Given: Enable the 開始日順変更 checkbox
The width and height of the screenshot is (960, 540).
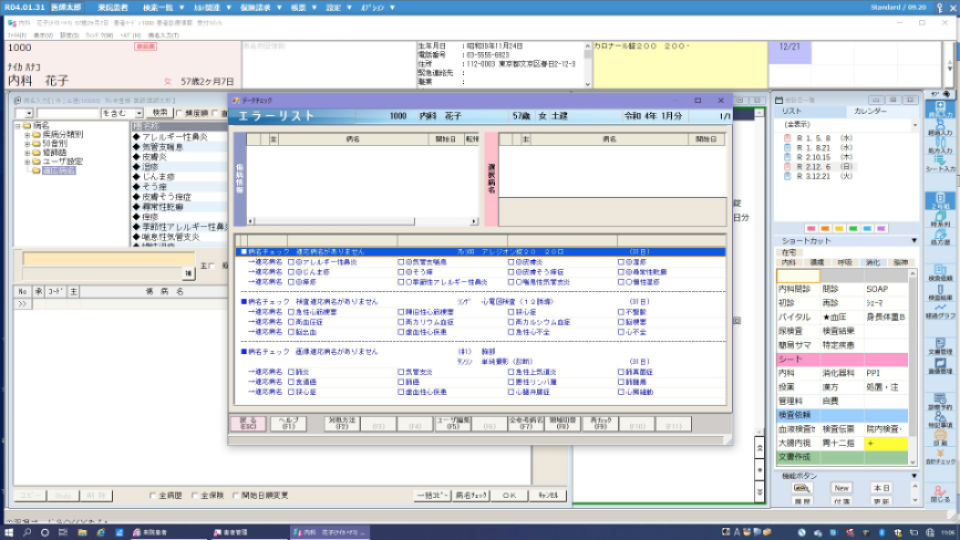Looking at the screenshot, I should 236,495.
